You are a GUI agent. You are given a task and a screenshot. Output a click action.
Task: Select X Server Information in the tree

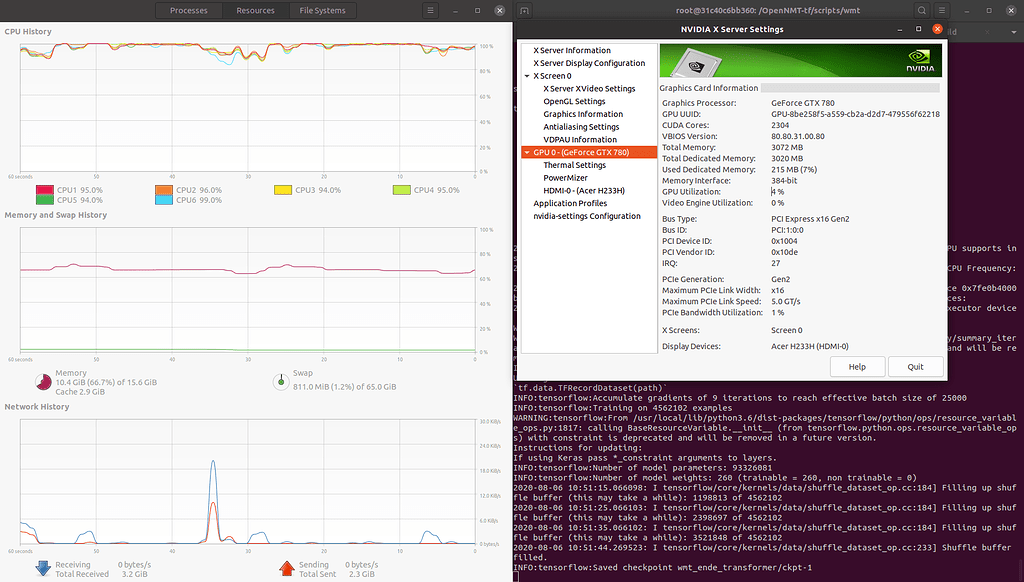pyautogui.click(x=572, y=50)
